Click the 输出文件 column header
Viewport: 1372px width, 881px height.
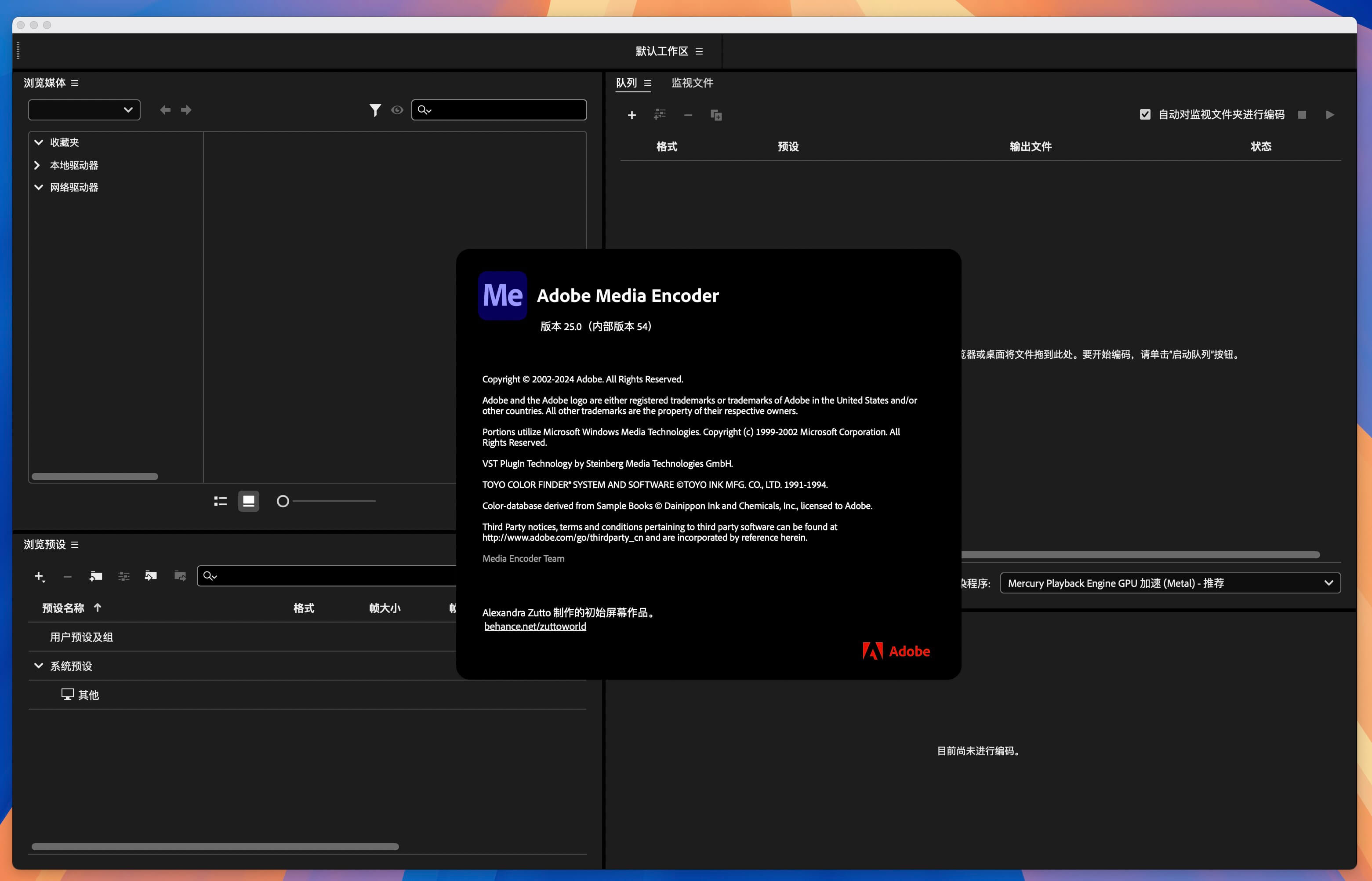tap(1031, 146)
